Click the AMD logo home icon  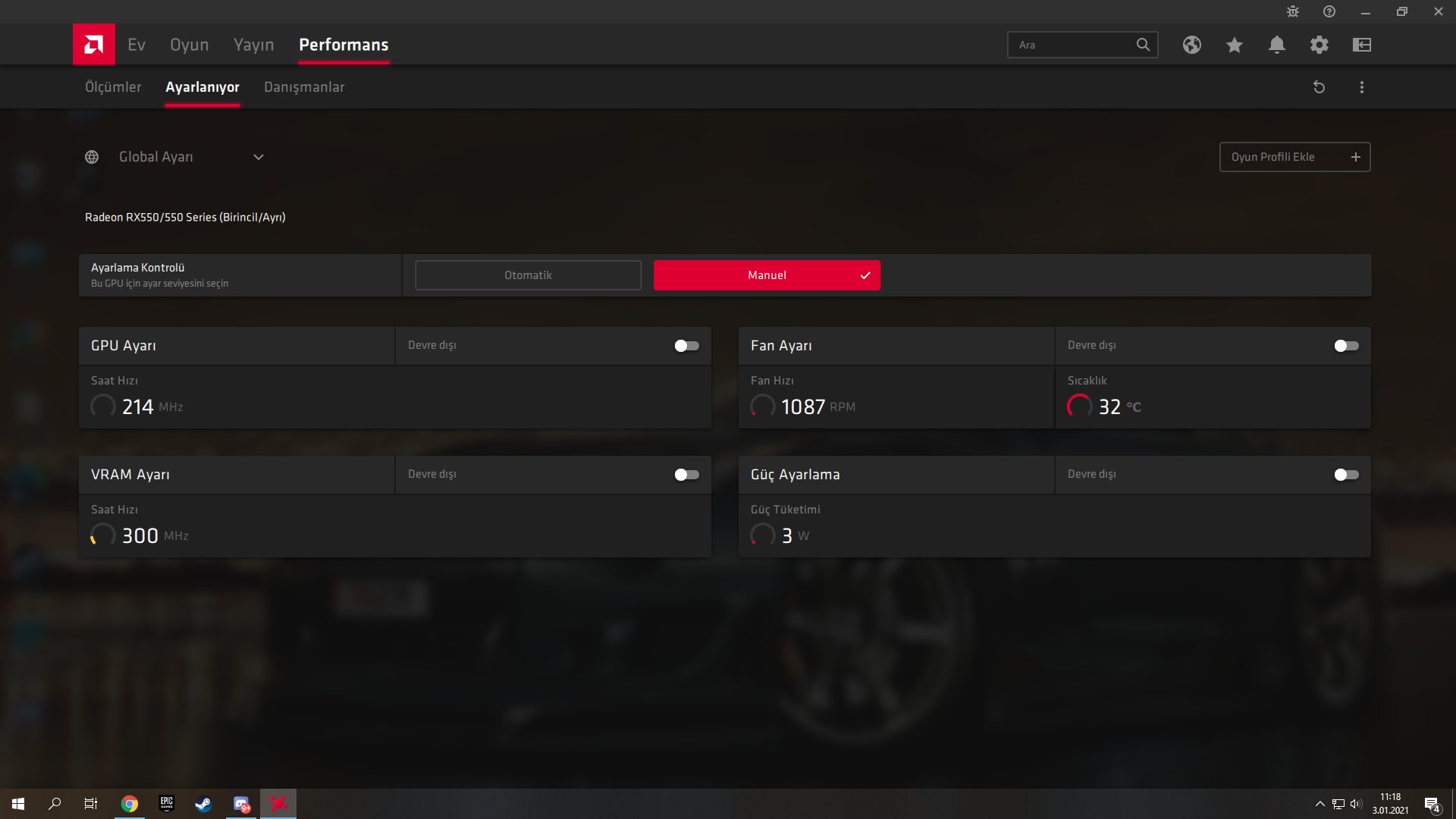coord(93,45)
